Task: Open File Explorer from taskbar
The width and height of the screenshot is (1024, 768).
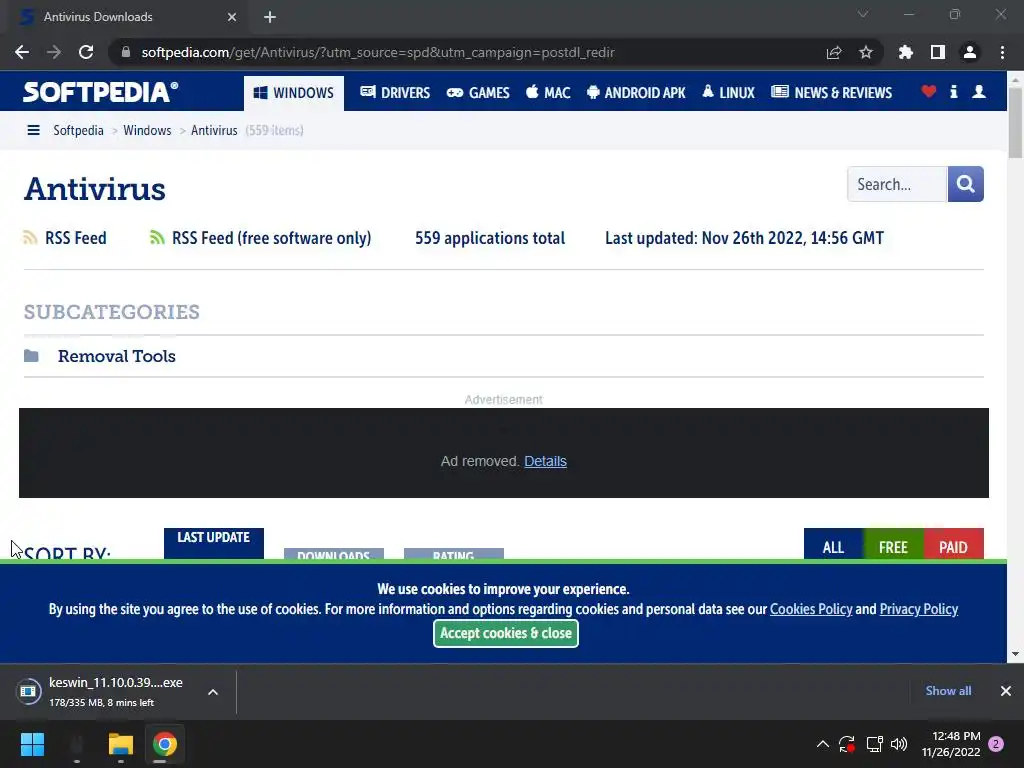Action: click(121, 744)
